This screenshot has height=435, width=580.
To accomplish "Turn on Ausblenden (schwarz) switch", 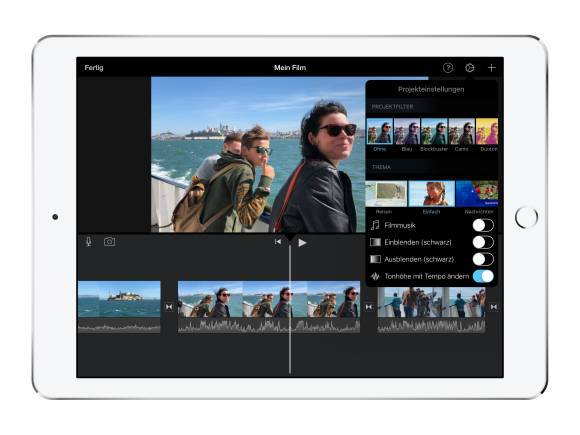I will coord(483,259).
